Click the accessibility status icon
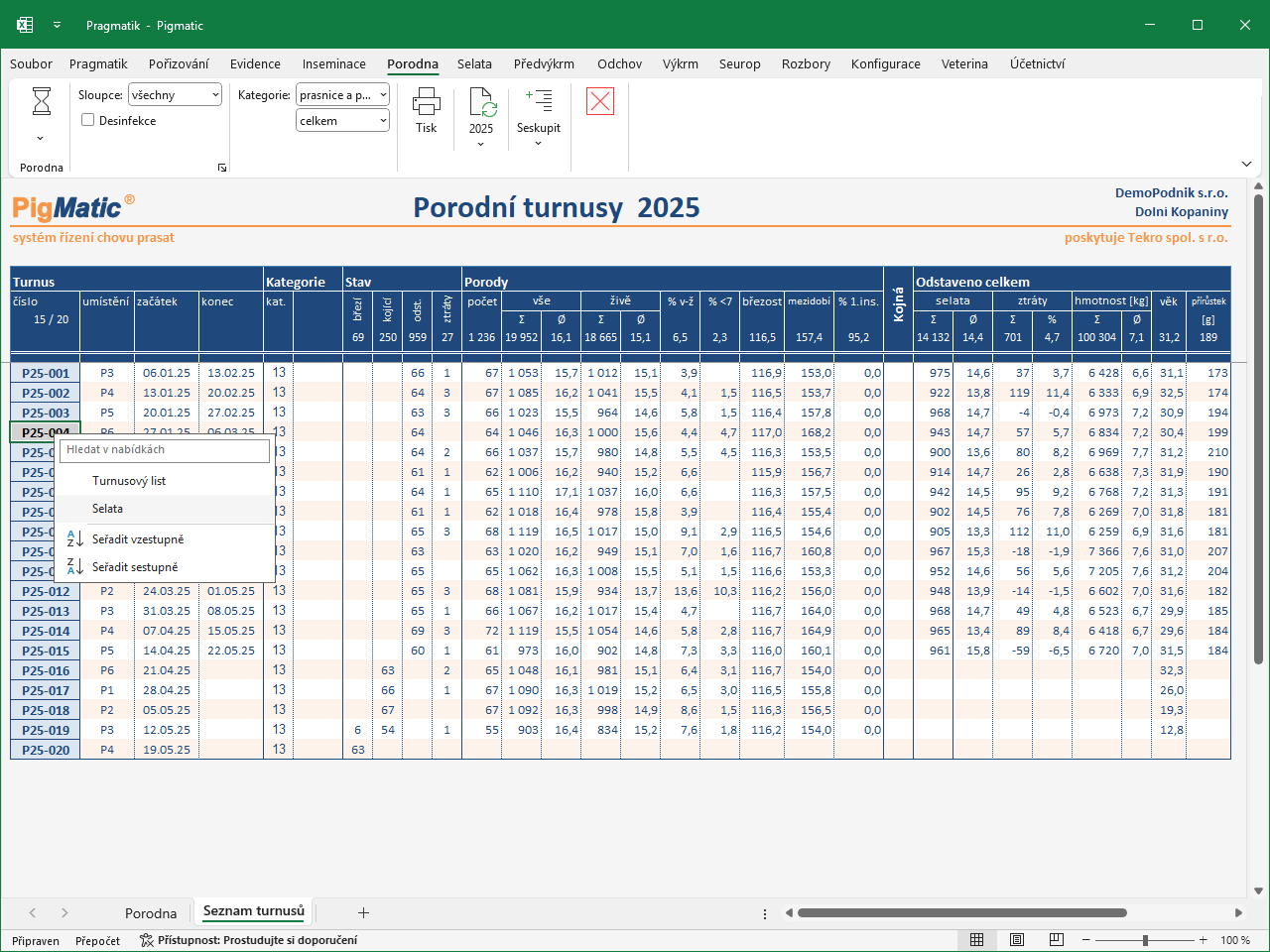 tap(147, 940)
